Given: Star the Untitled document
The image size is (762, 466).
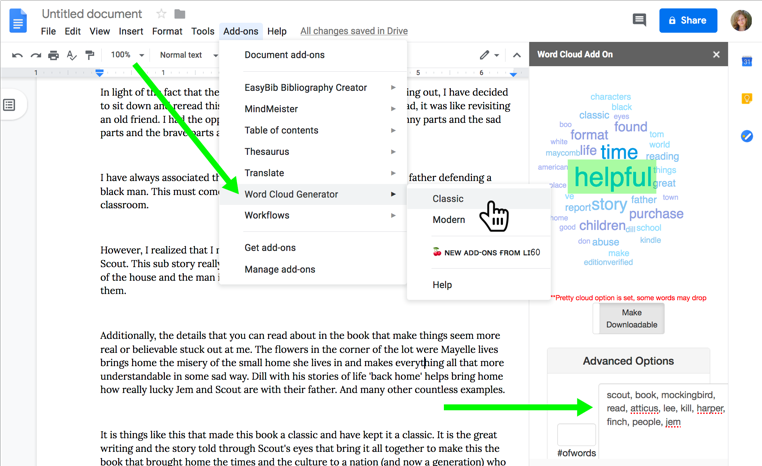Looking at the screenshot, I should (x=161, y=14).
